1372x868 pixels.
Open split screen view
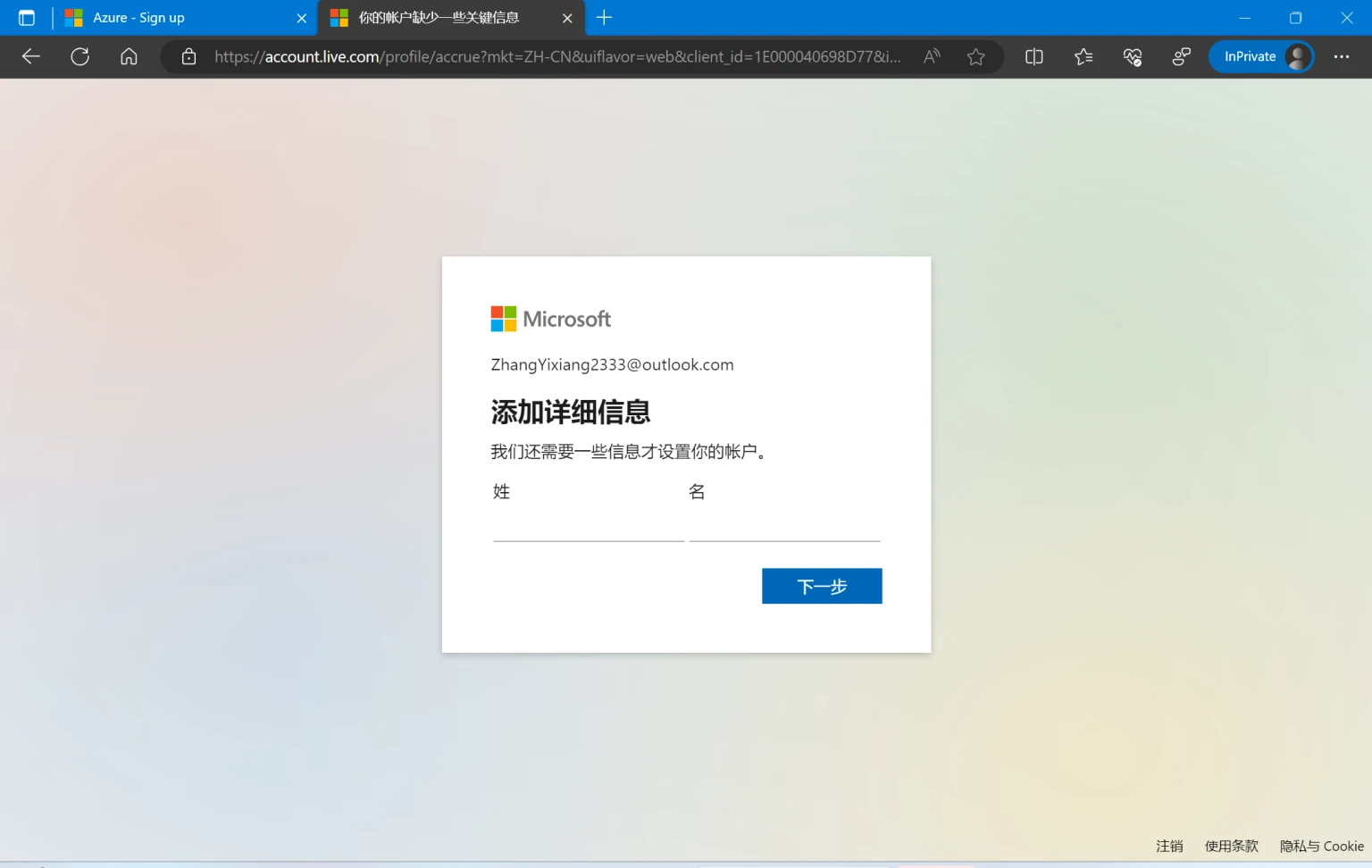[1034, 56]
